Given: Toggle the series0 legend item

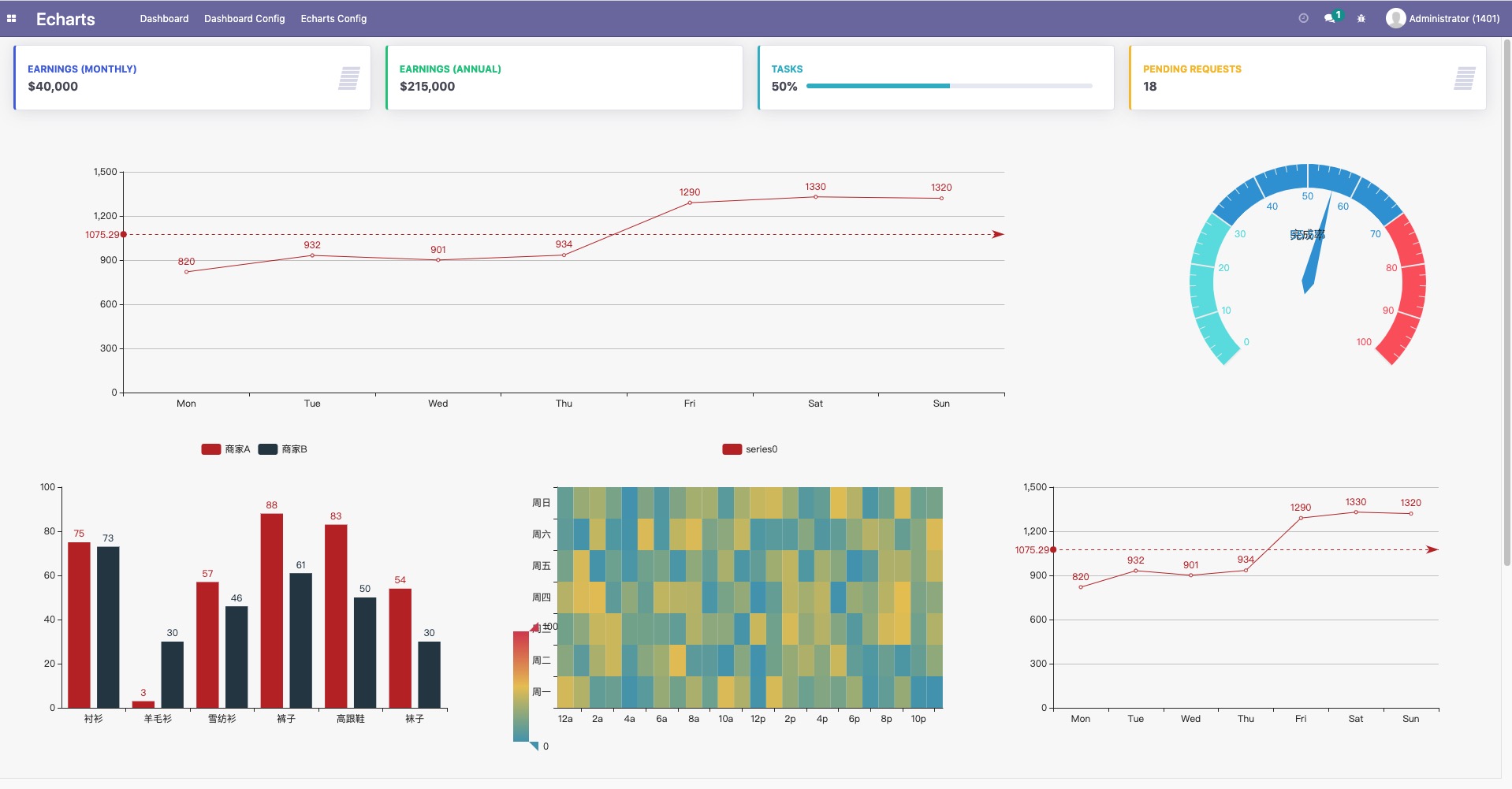Looking at the screenshot, I should (x=750, y=449).
